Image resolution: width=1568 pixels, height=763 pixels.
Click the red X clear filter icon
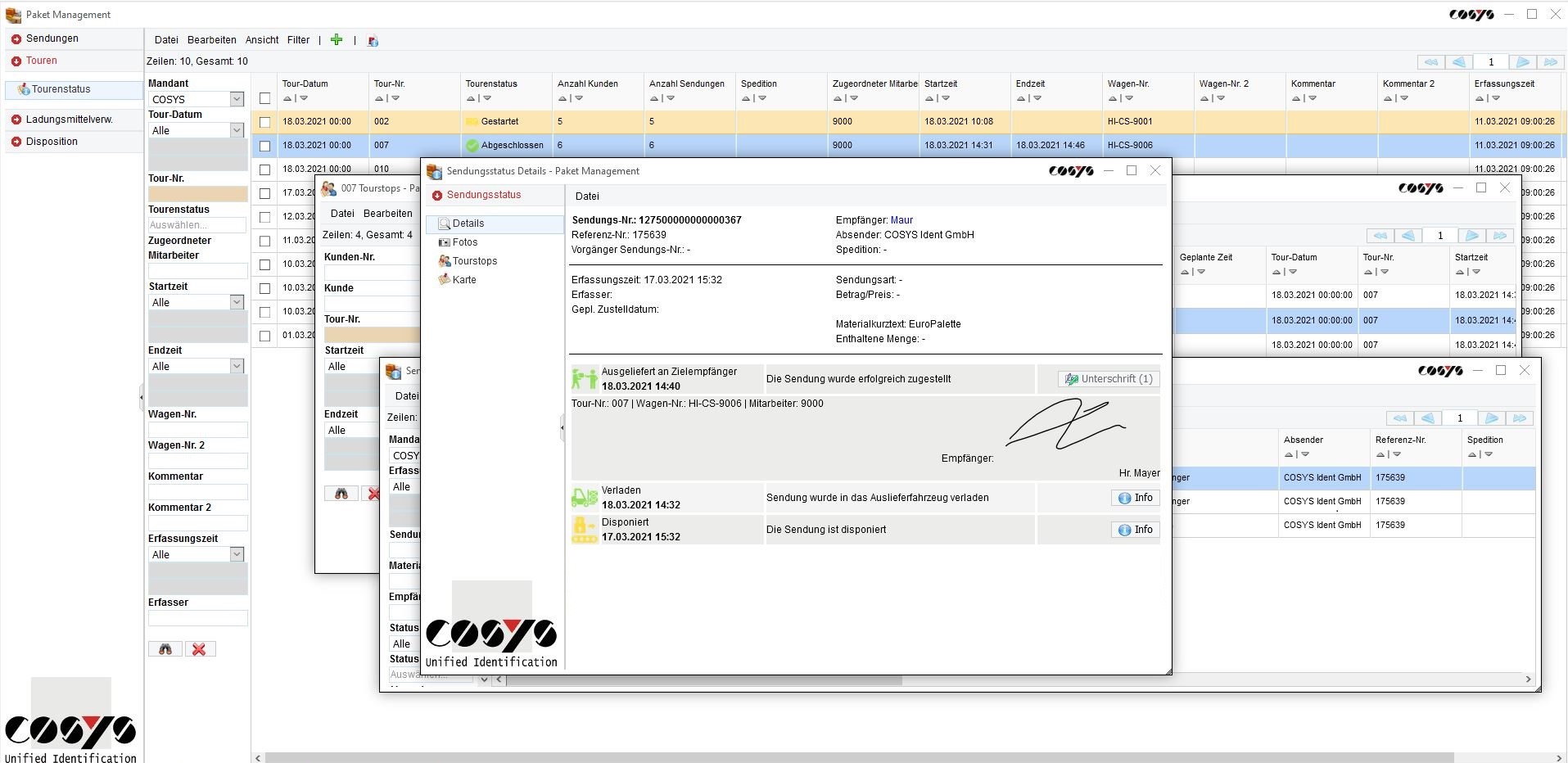[x=199, y=649]
